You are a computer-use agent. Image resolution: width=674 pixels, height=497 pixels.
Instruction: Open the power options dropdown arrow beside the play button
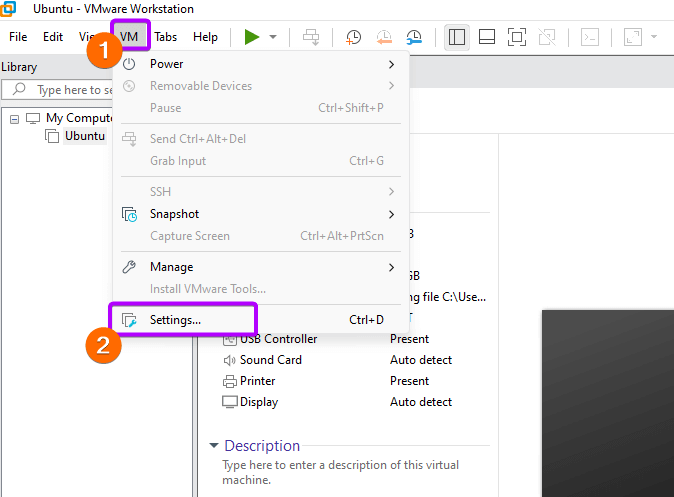273,37
